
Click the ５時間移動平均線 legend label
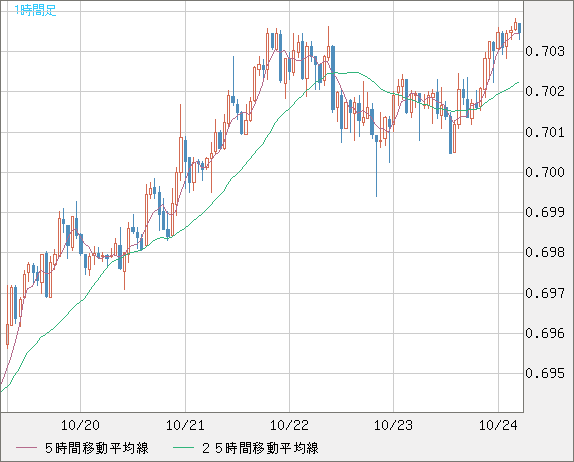point(97,448)
